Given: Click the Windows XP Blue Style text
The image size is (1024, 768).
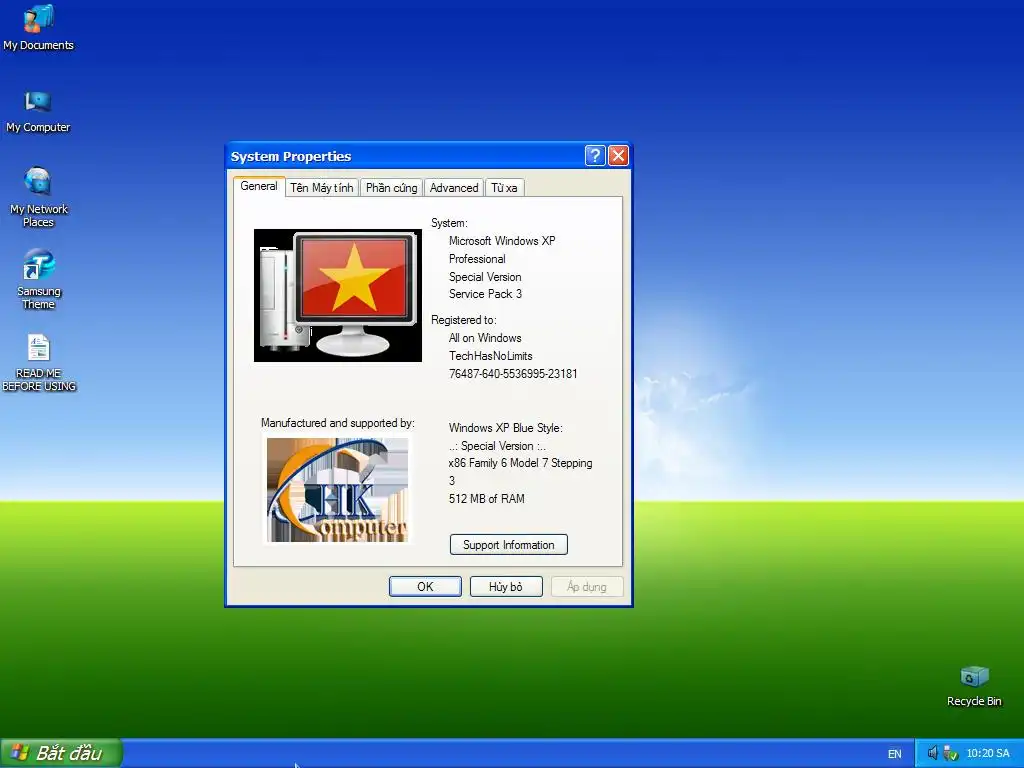Looking at the screenshot, I should click(x=505, y=428).
